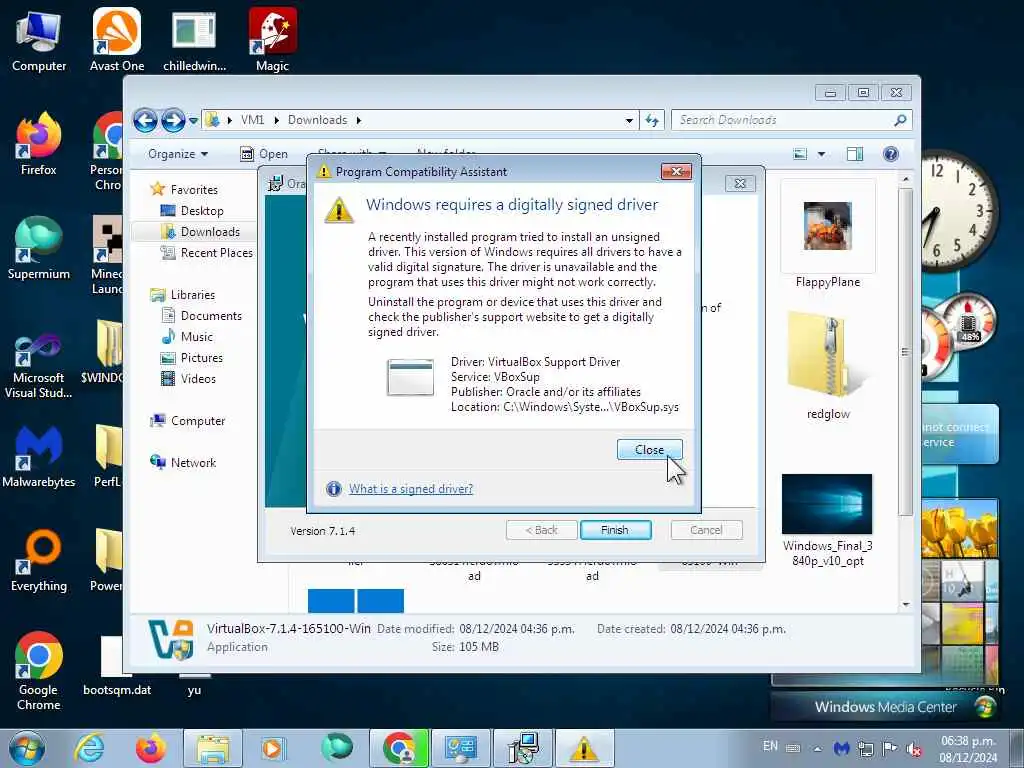1024x768 pixels.
Task: Open Windows Media Center gadget
Action: 886,707
